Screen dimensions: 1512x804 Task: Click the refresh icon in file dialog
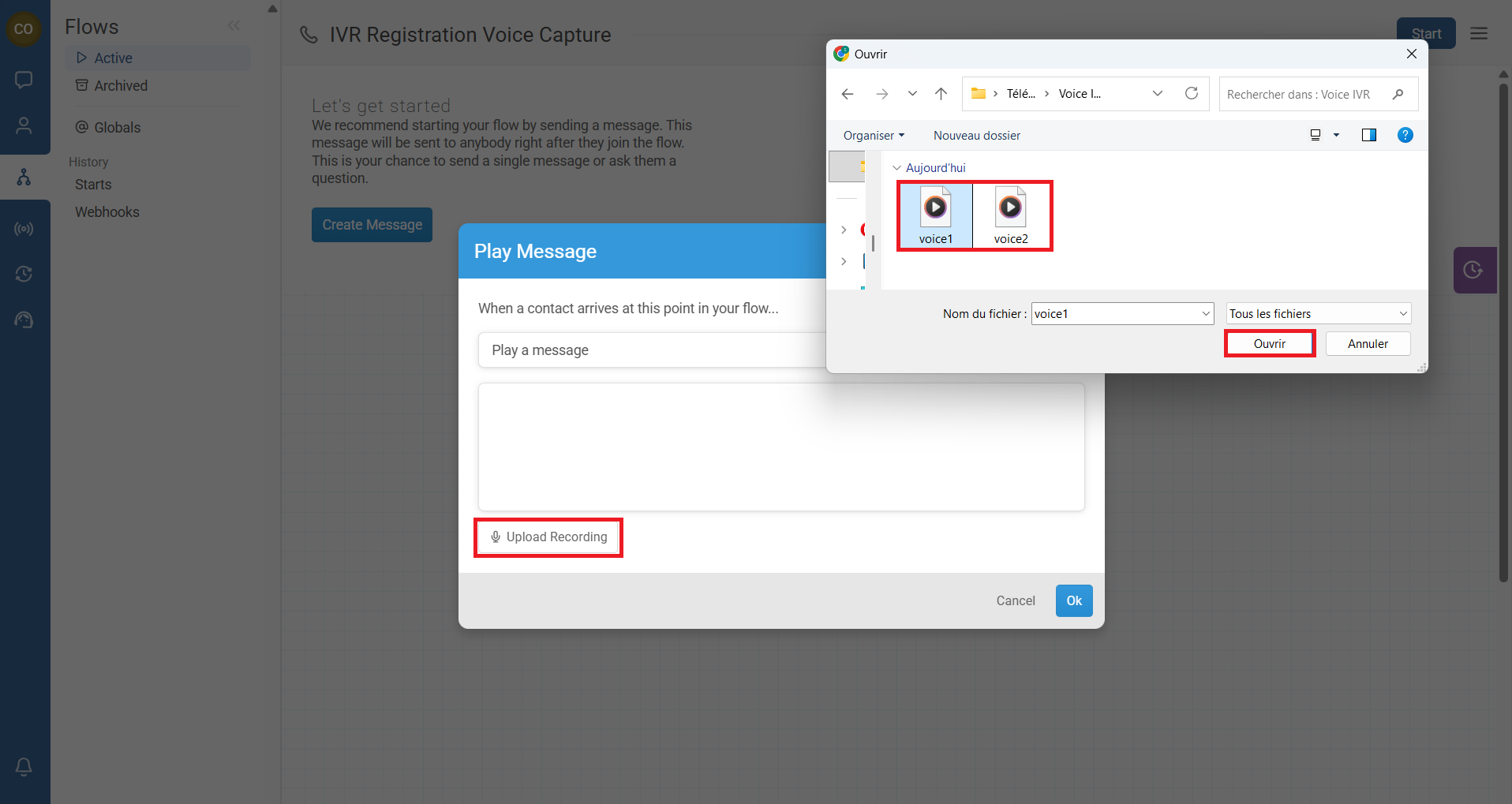point(1191,94)
